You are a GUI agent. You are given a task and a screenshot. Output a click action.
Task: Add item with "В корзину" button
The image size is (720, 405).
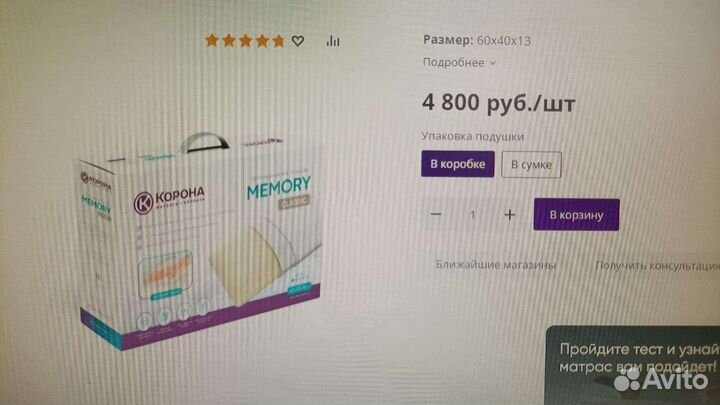tap(576, 214)
